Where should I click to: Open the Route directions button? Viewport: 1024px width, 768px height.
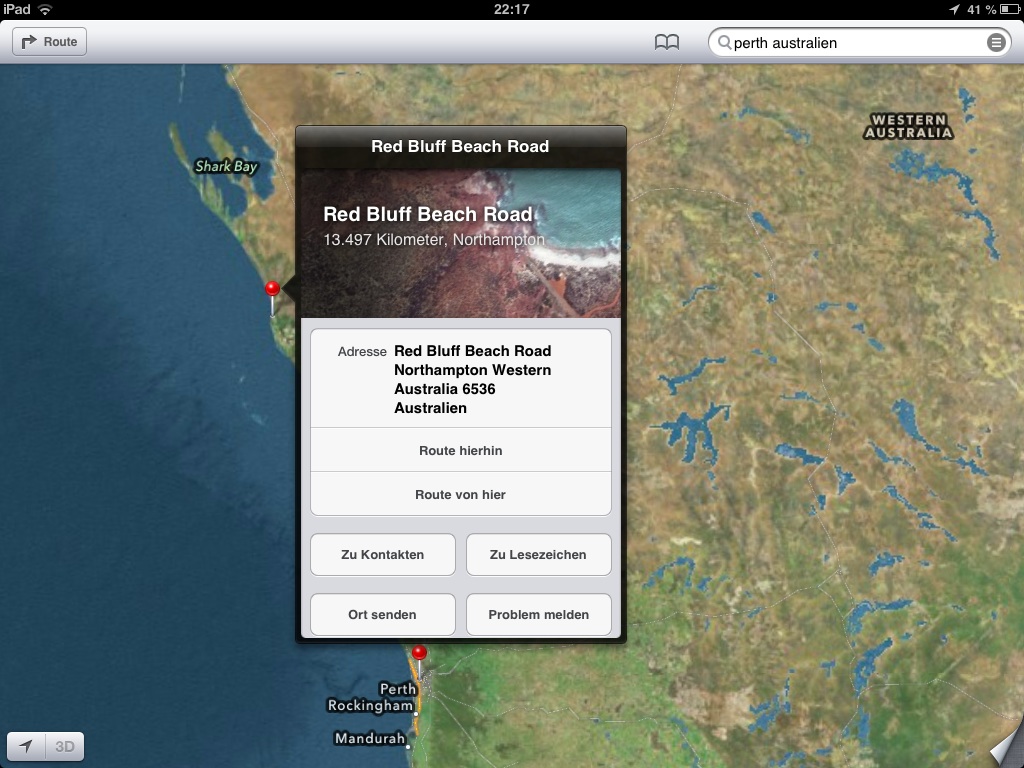50,42
